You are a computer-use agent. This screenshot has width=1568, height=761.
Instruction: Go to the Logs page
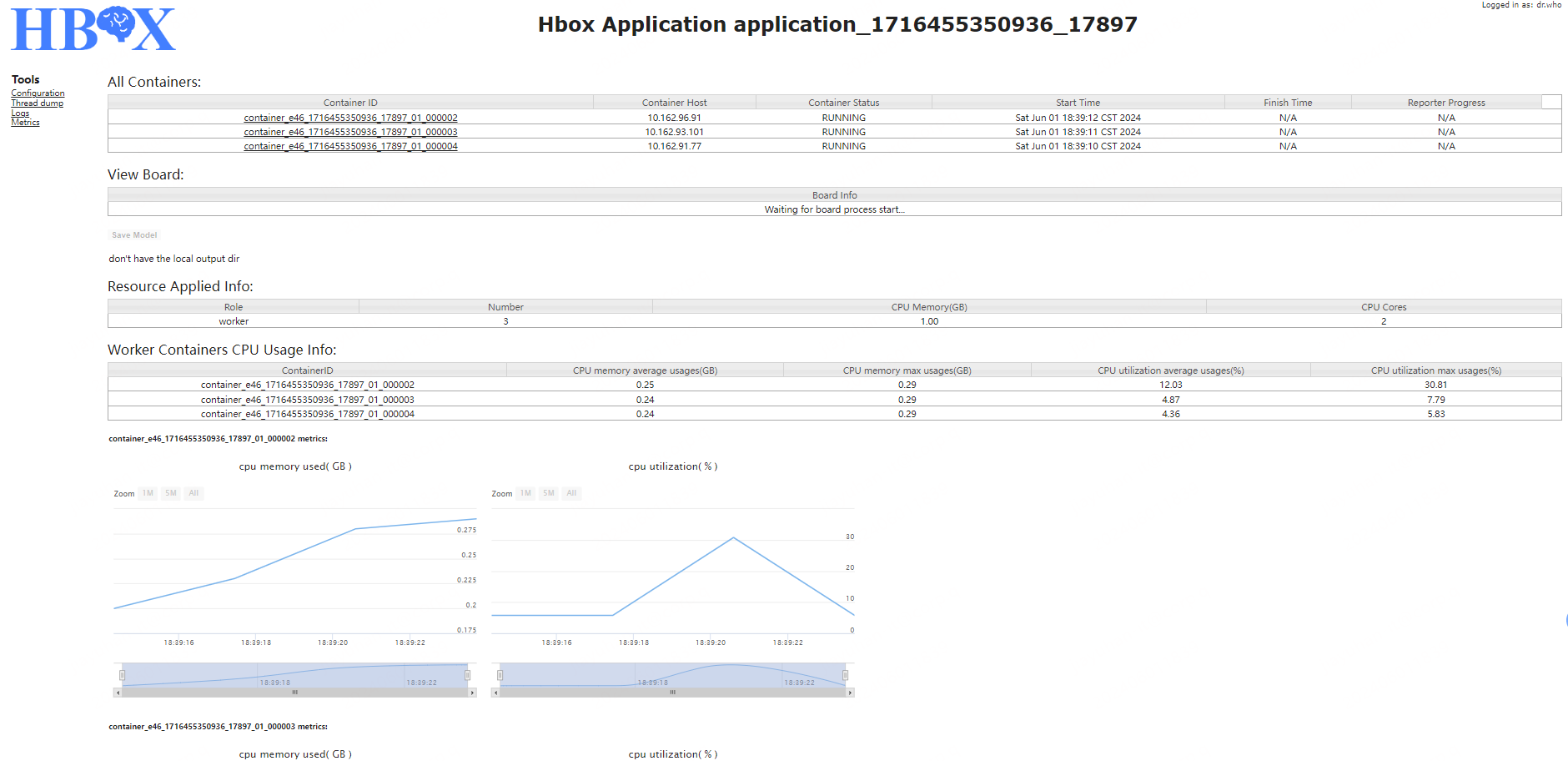(x=20, y=113)
